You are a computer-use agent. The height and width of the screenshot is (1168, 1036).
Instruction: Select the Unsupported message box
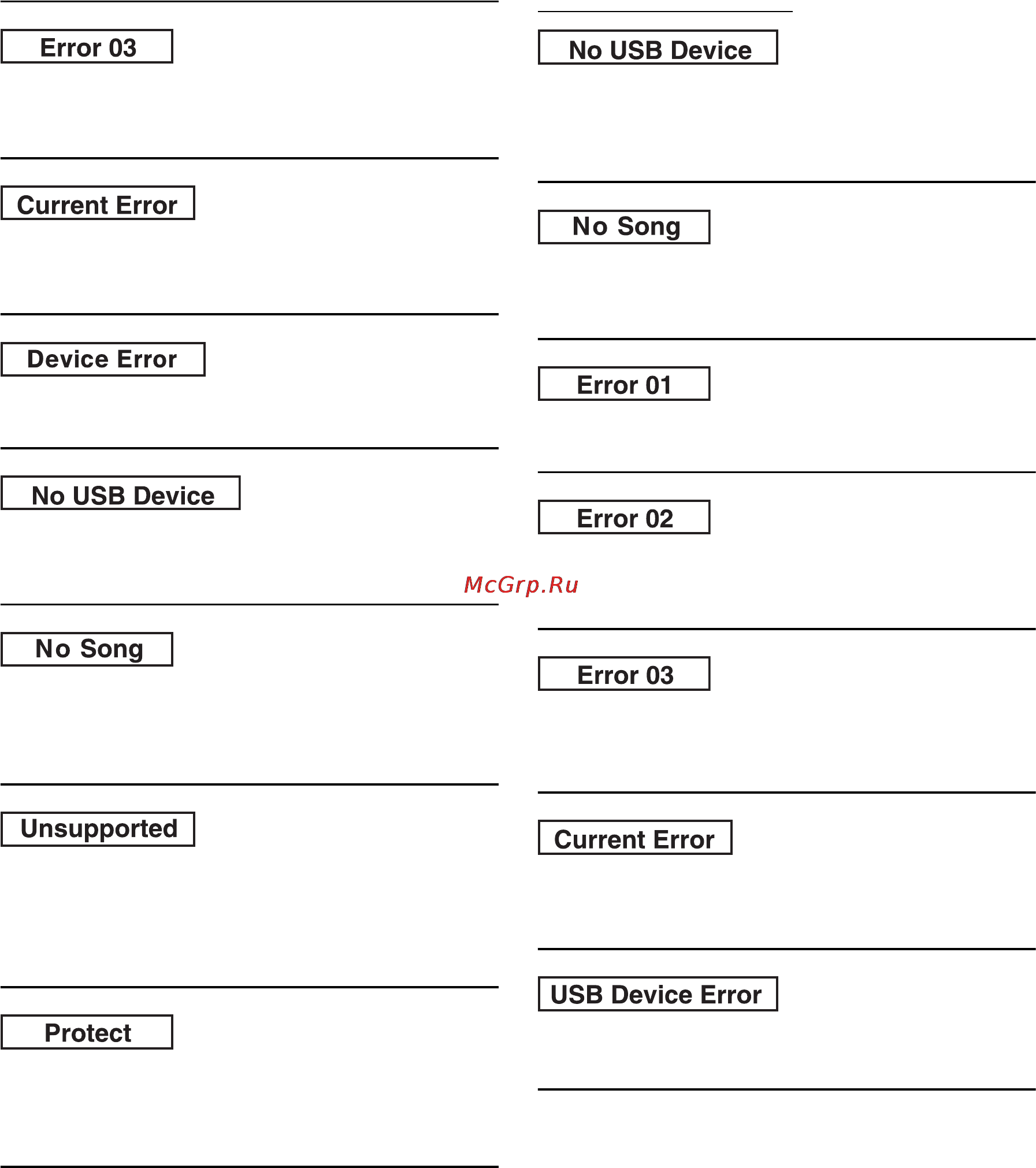[98, 829]
